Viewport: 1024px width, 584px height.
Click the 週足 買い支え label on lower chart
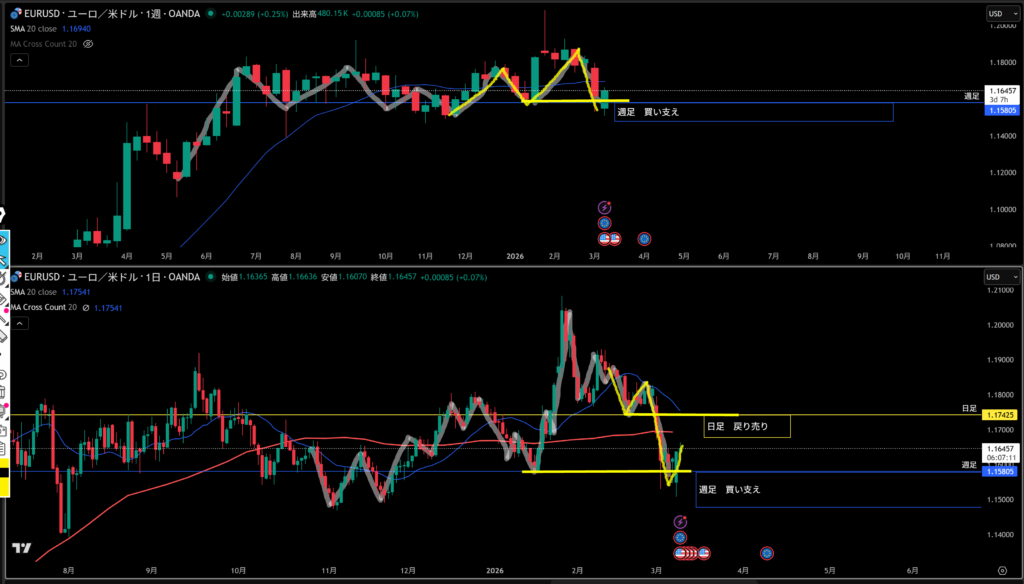(x=729, y=489)
